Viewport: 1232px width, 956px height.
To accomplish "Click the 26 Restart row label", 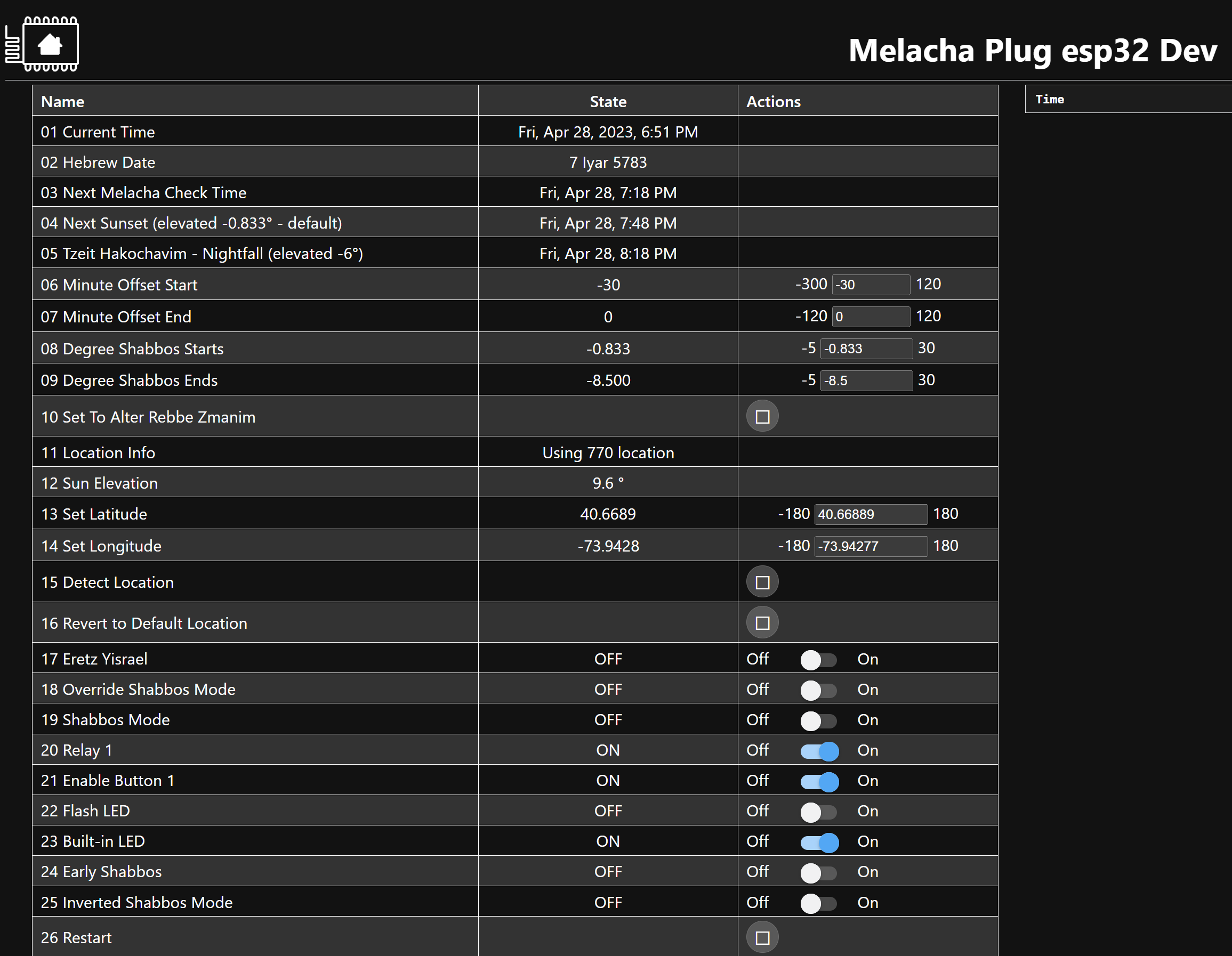I will click(76, 938).
